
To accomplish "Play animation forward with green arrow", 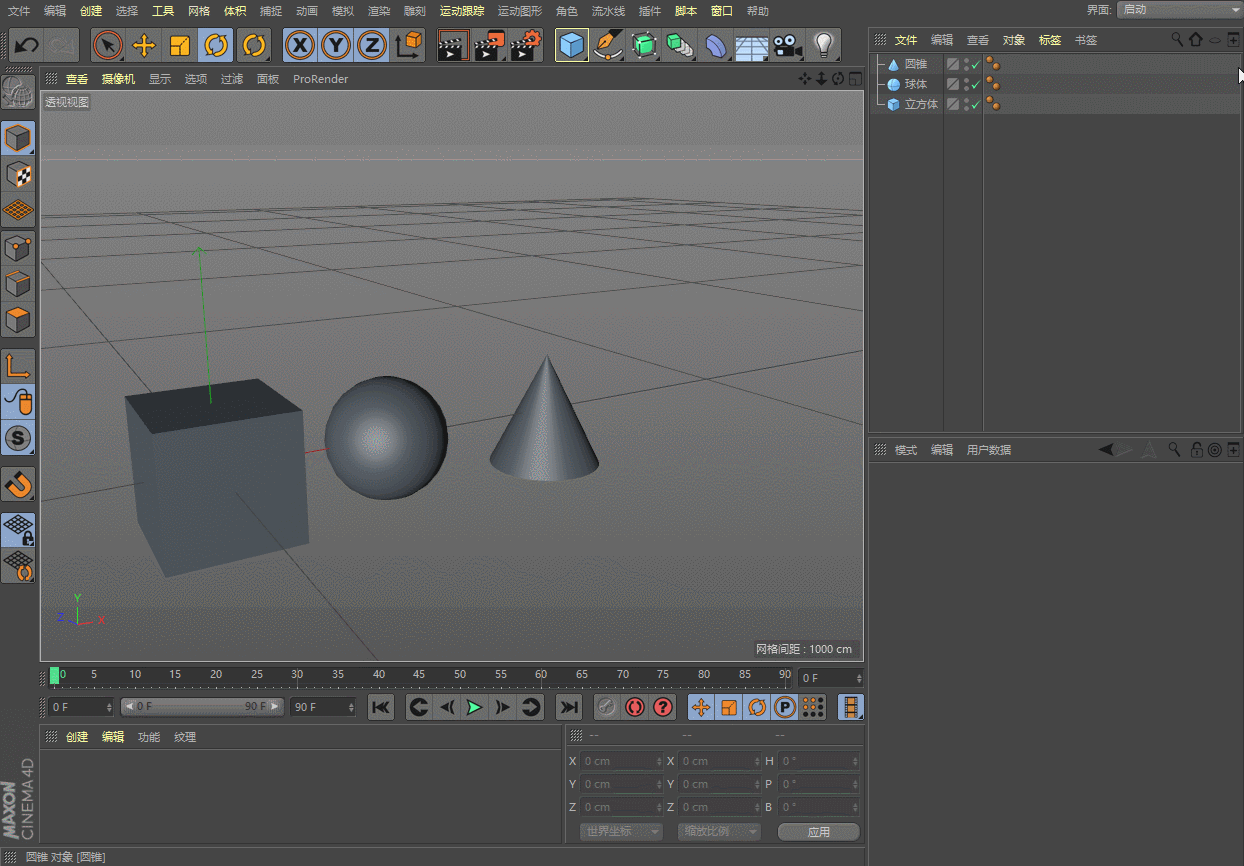I will 475,708.
